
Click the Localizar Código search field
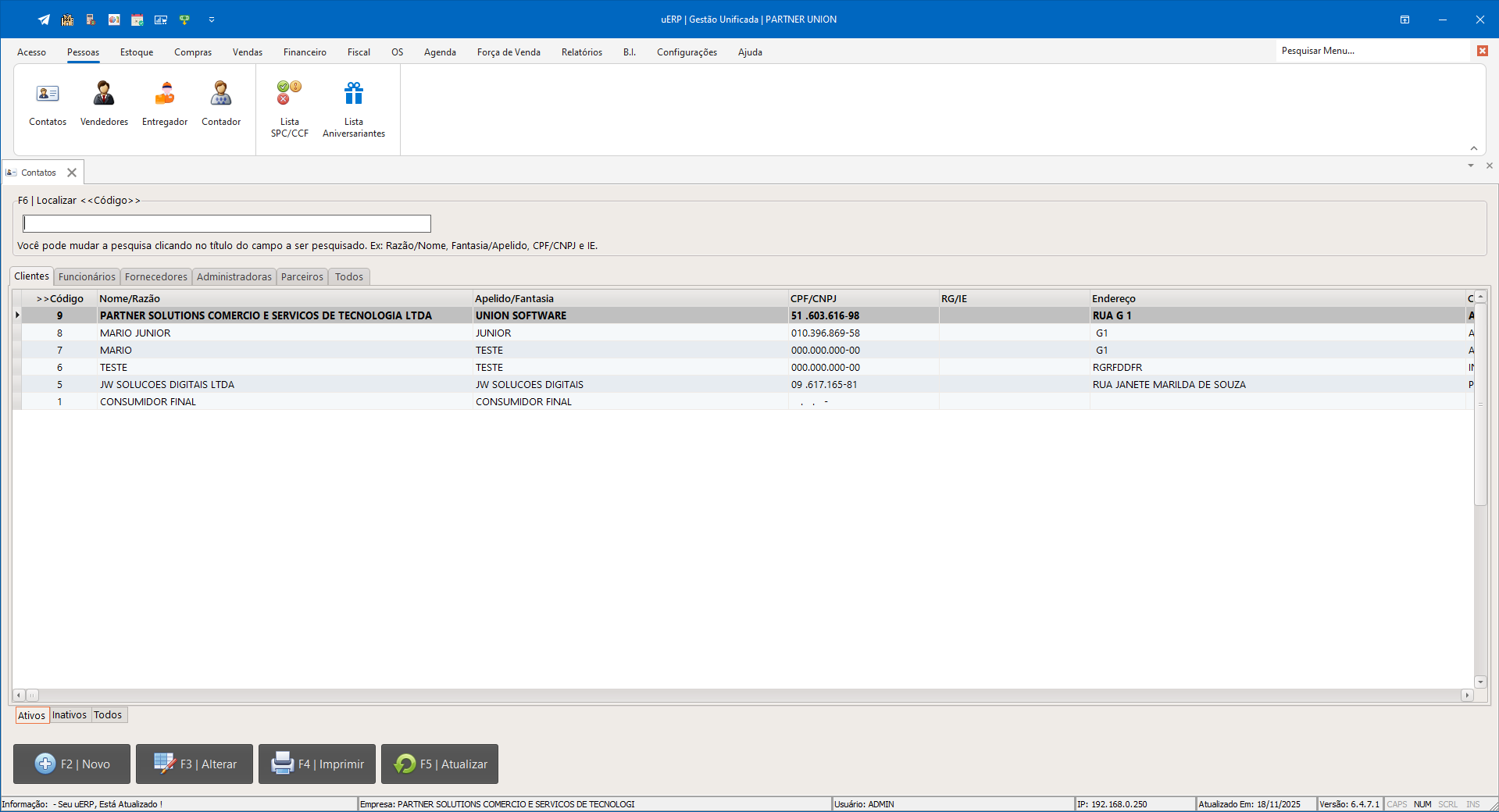tap(227, 224)
